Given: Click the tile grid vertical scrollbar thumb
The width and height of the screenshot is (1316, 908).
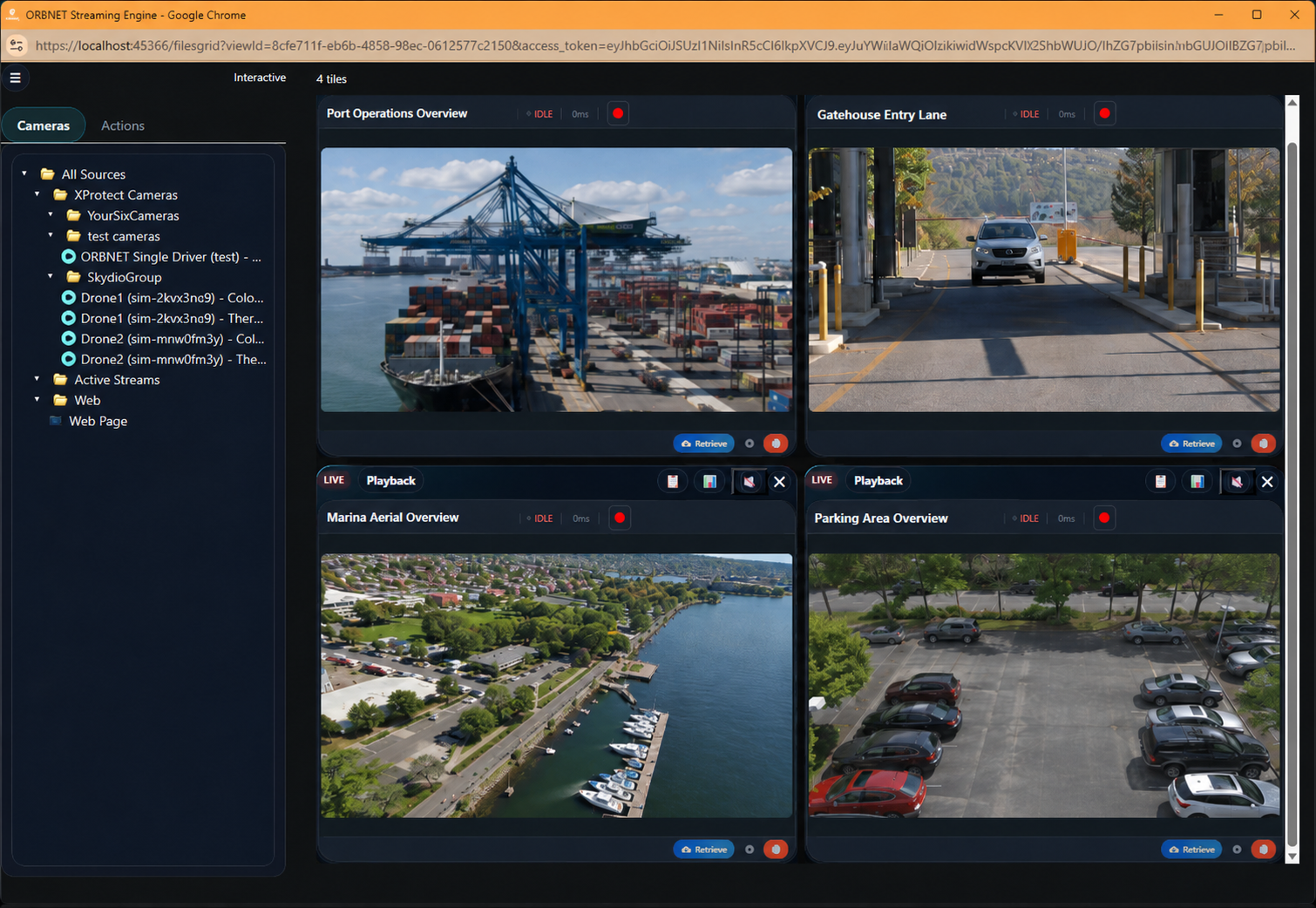Looking at the screenshot, I should click(1292, 493).
